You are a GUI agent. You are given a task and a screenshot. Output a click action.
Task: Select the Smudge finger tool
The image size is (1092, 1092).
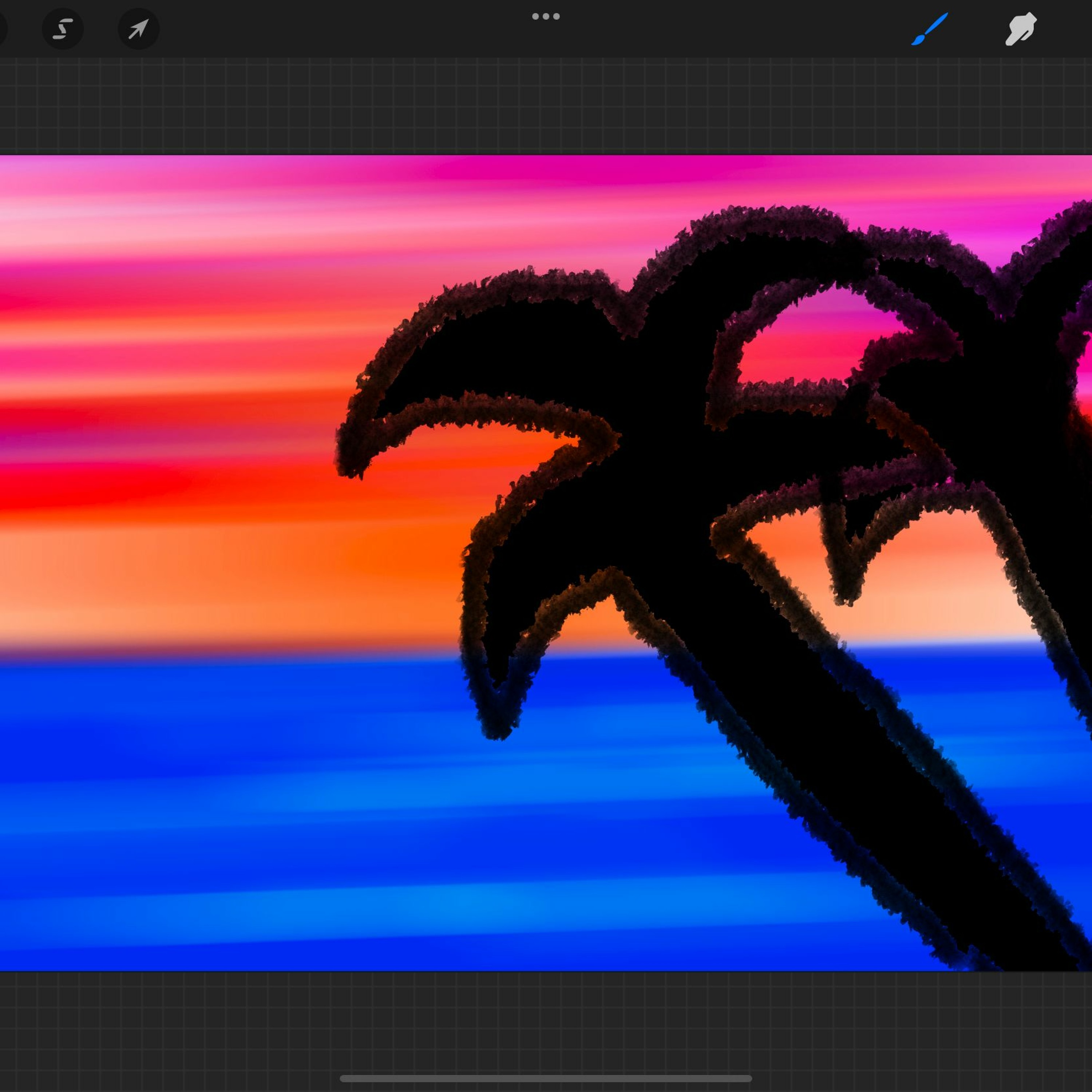coord(1021,29)
